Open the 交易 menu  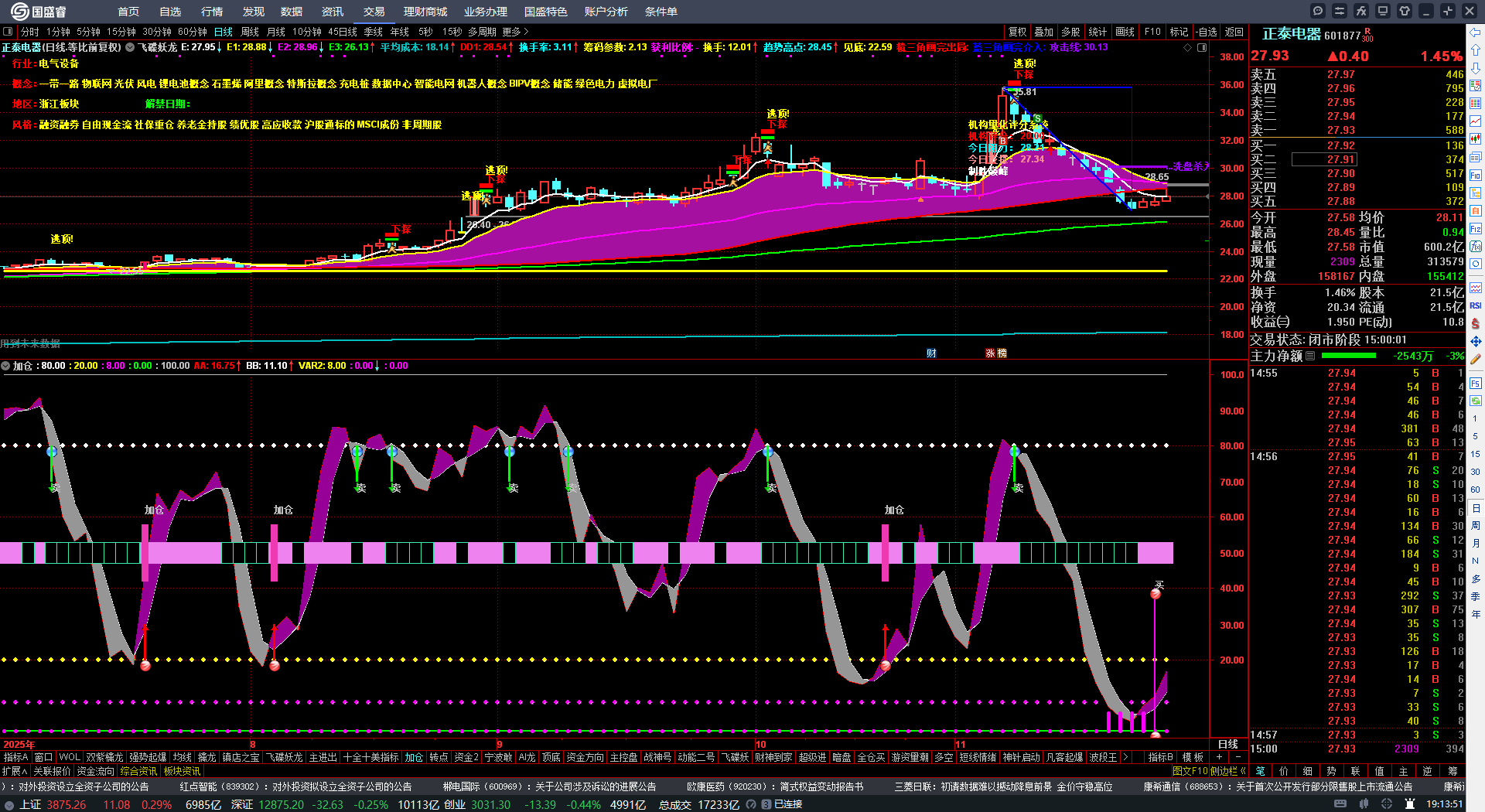coord(374,12)
